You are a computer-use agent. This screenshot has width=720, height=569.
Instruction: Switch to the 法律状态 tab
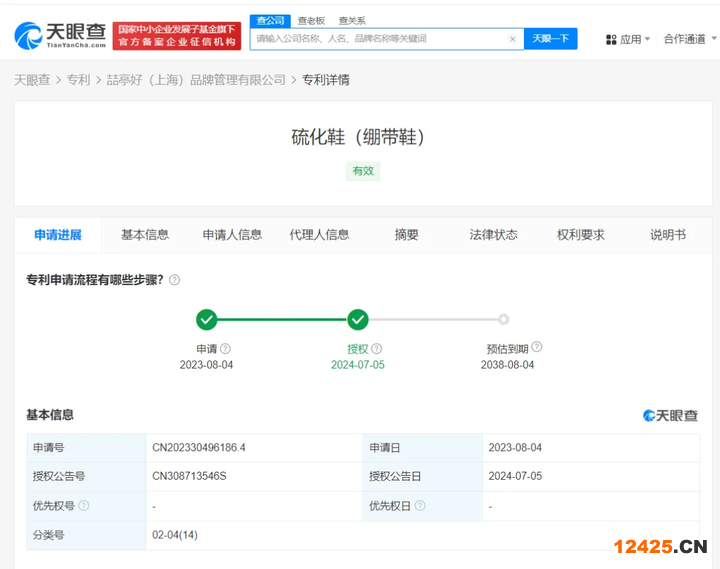pos(494,235)
